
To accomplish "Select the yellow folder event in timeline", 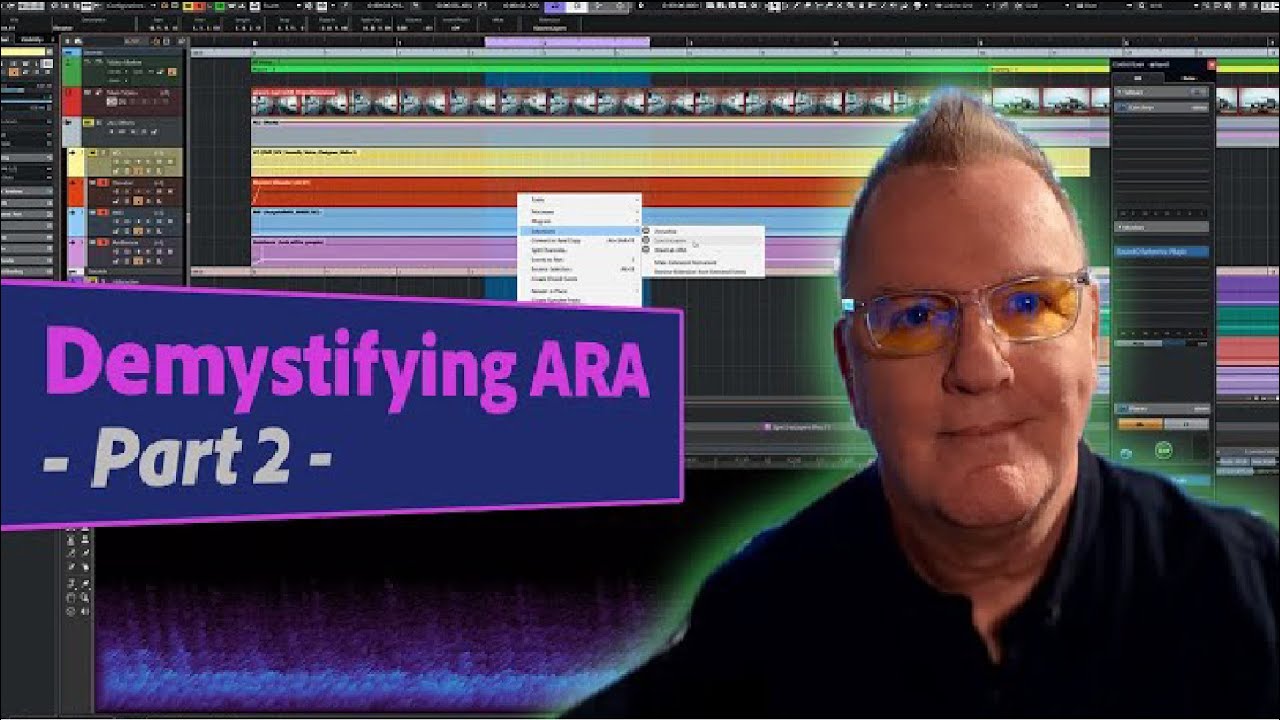I will point(670,162).
